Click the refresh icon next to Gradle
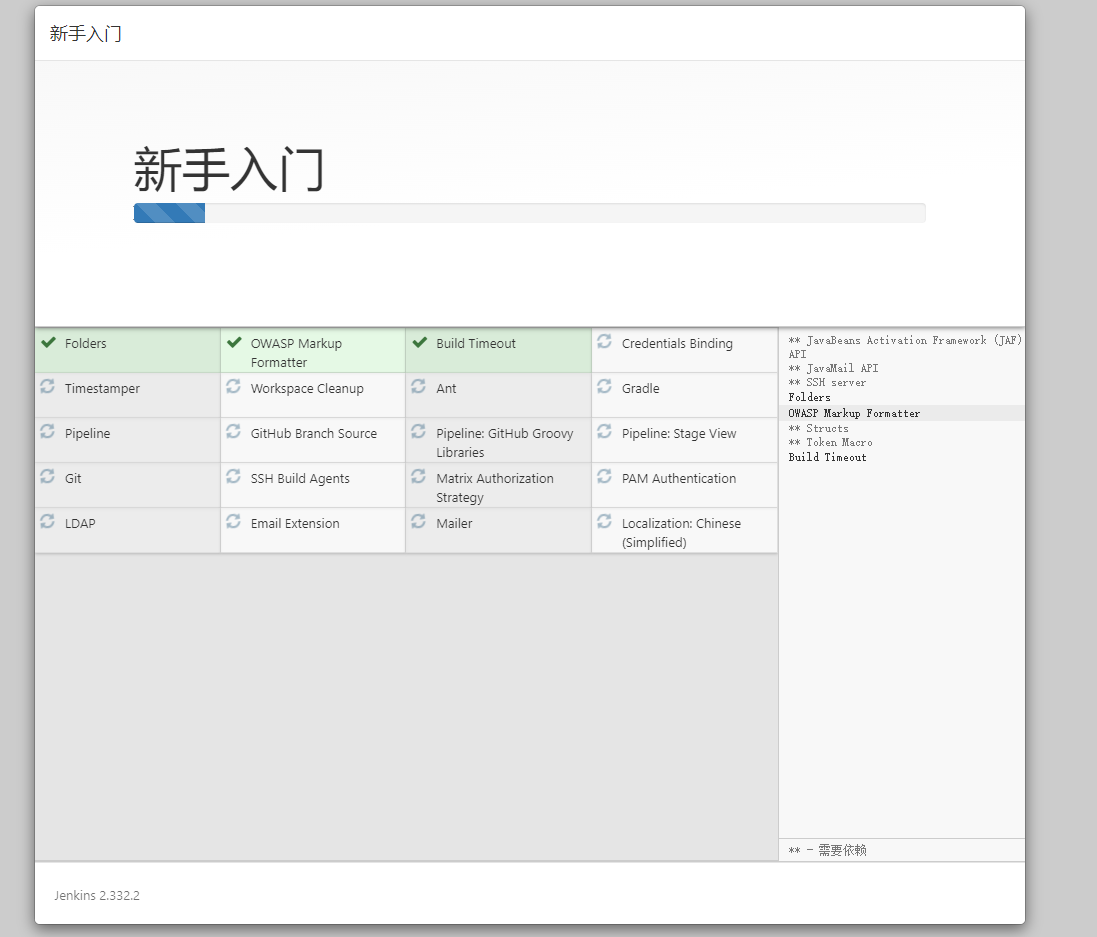This screenshot has width=1097, height=937. point(604,387)
